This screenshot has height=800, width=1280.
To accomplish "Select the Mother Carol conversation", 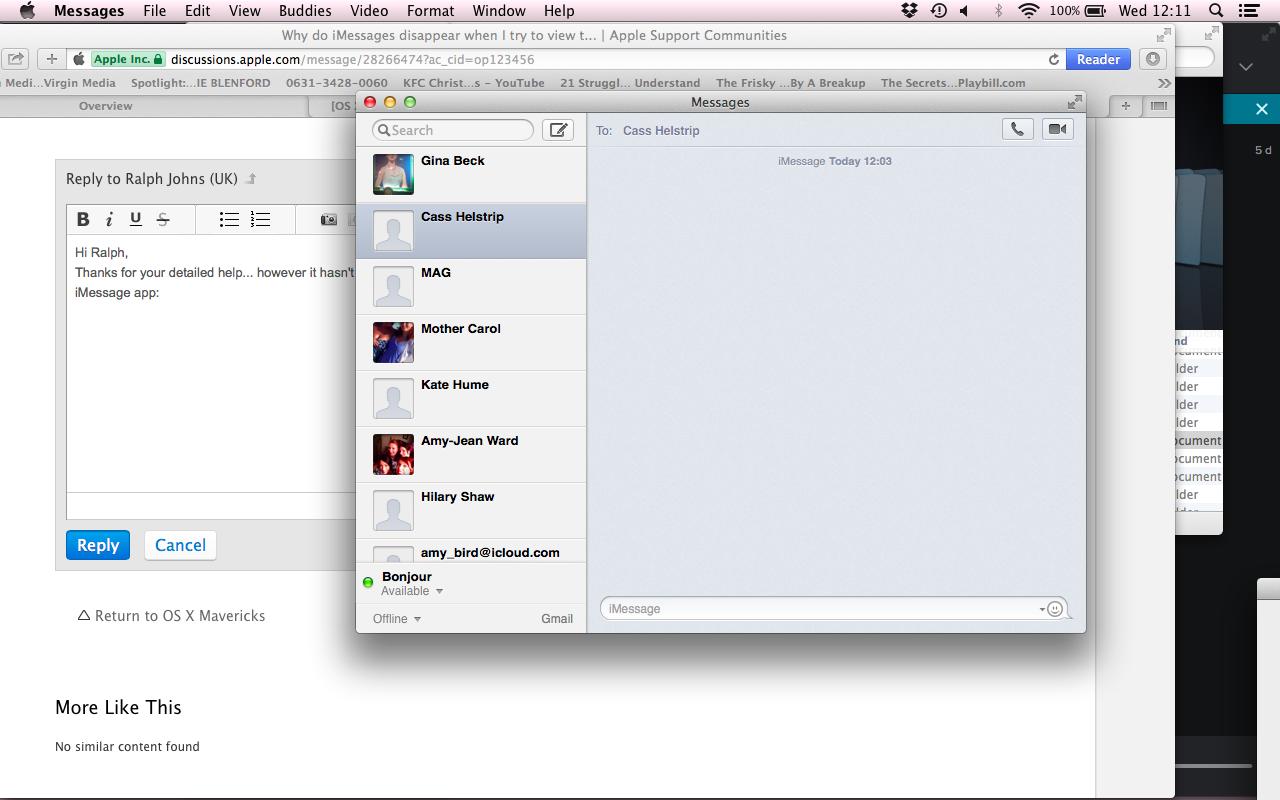I will 471,343.
